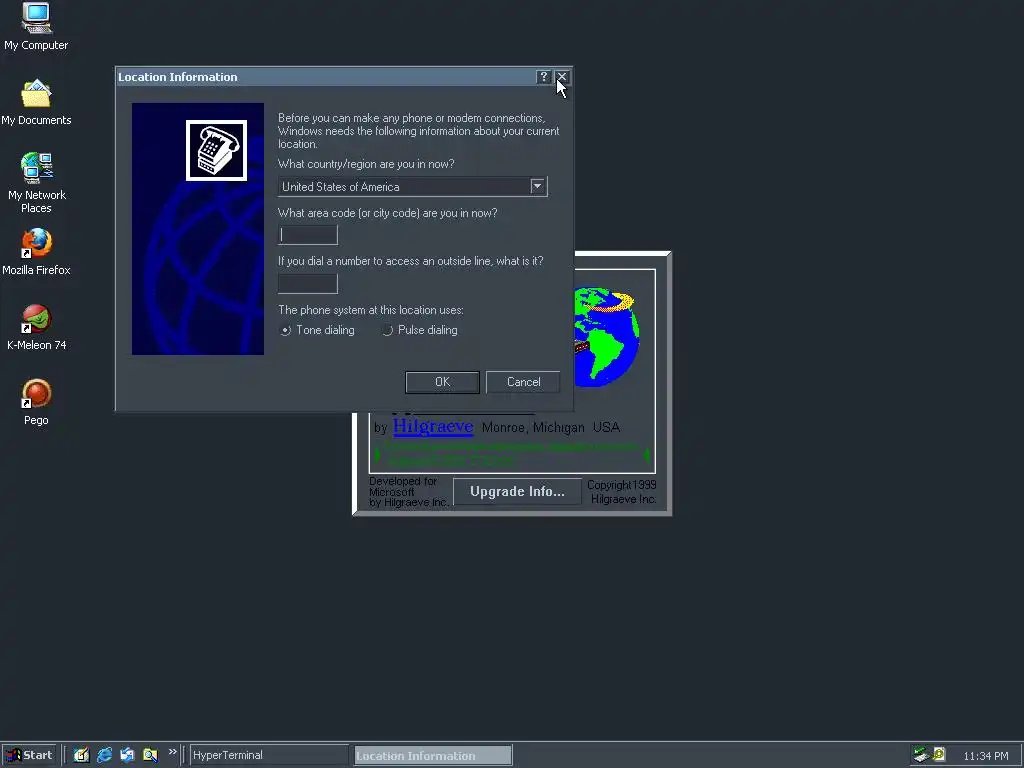The image size is (1024, 768).
Task: Open the My Computer desktop icon
Action: pyautogui.click(x=36, y=26)
